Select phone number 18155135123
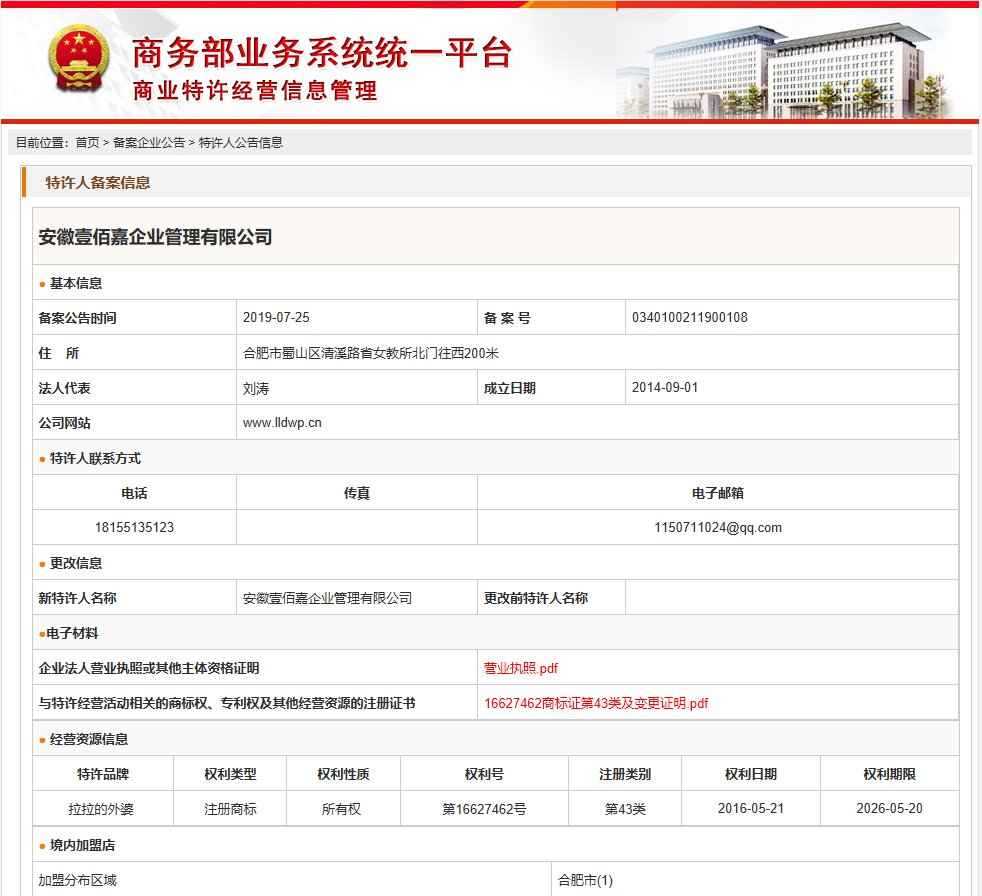The width and height of the screenshot is (982, 896). click(x=134, y=527)
